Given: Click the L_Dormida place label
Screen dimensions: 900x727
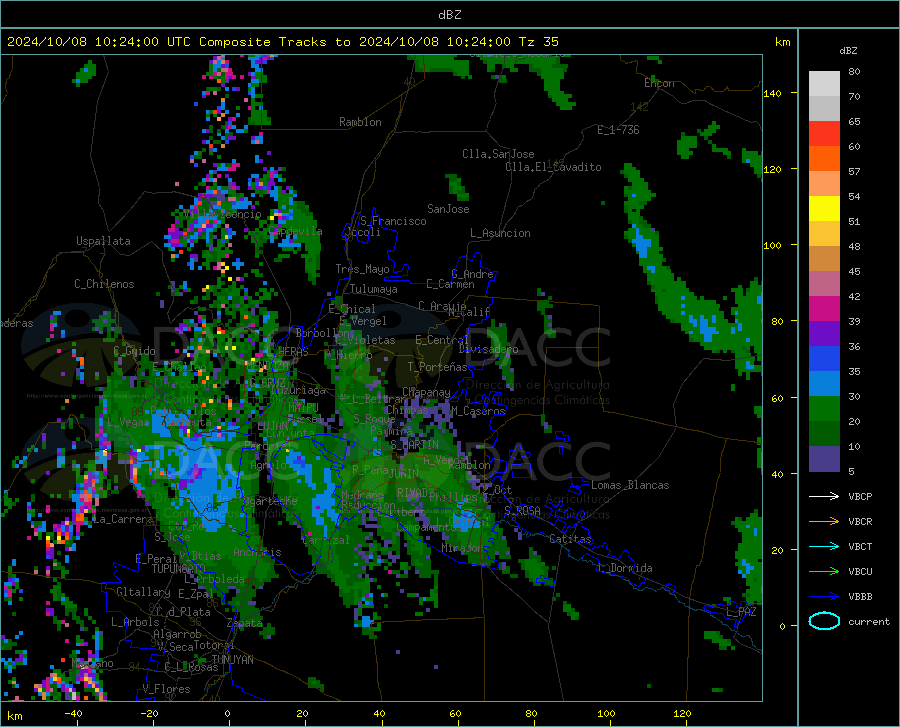Looking at the screenshot, I should [625, 568].
